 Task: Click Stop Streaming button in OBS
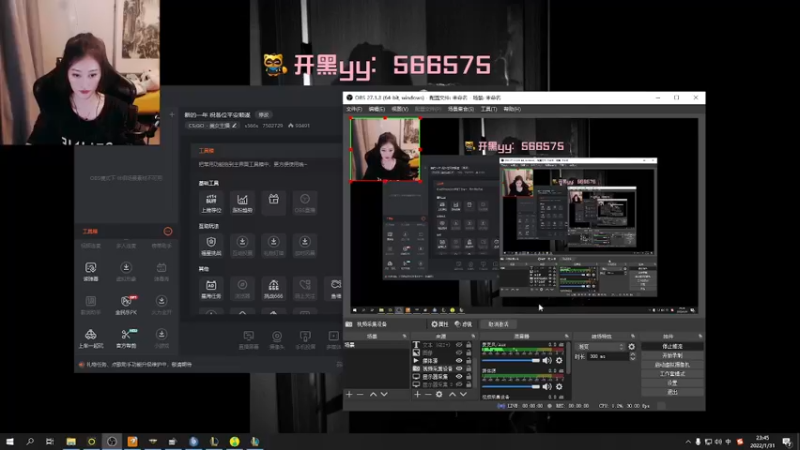(672, 346)
